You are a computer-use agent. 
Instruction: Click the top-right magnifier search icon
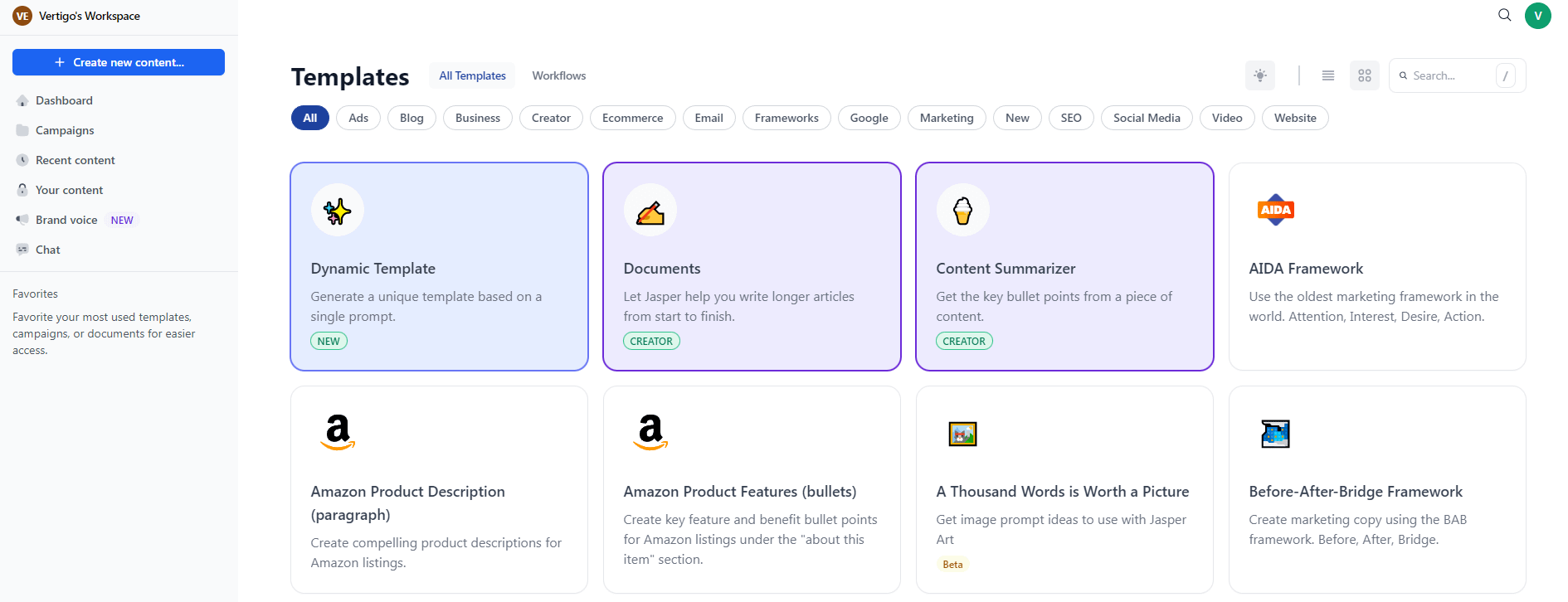pos(1504,15)
